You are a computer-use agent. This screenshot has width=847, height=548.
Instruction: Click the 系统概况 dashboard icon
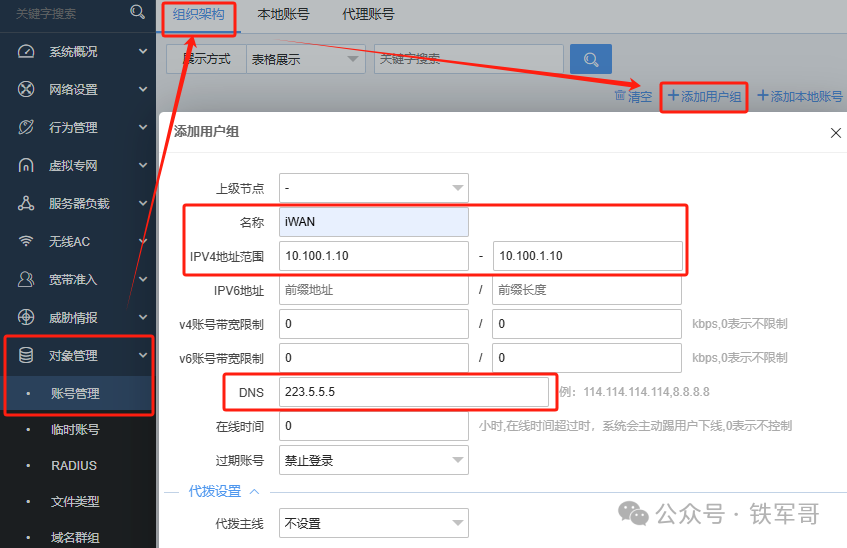pyautogui.click(x=26, y=51)
